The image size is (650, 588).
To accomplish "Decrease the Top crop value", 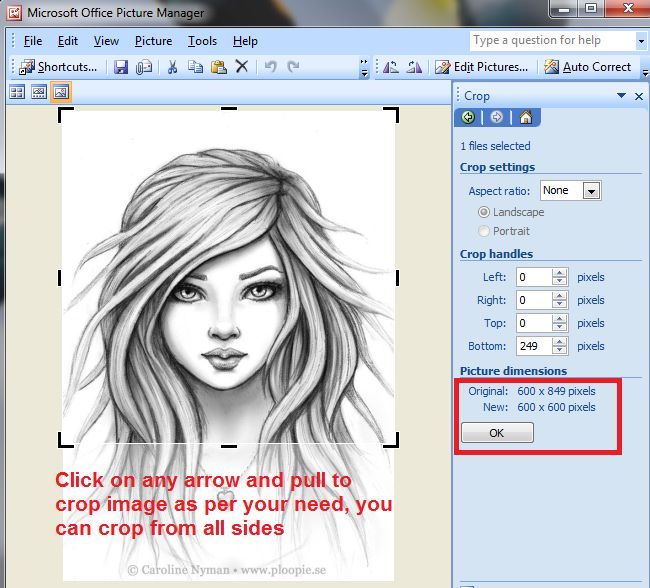I will click(560, 327).
